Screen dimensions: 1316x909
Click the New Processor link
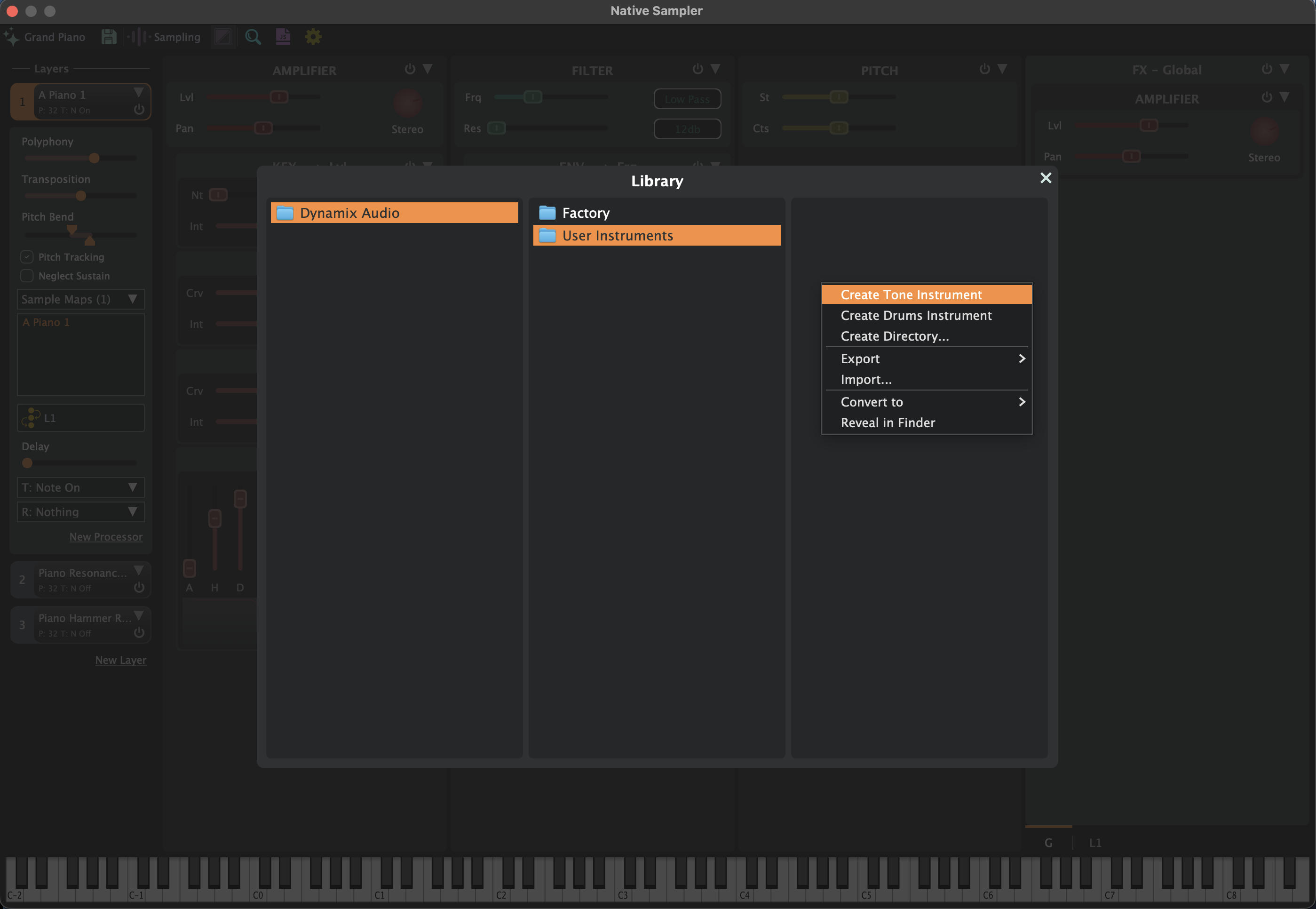(106, 537)
